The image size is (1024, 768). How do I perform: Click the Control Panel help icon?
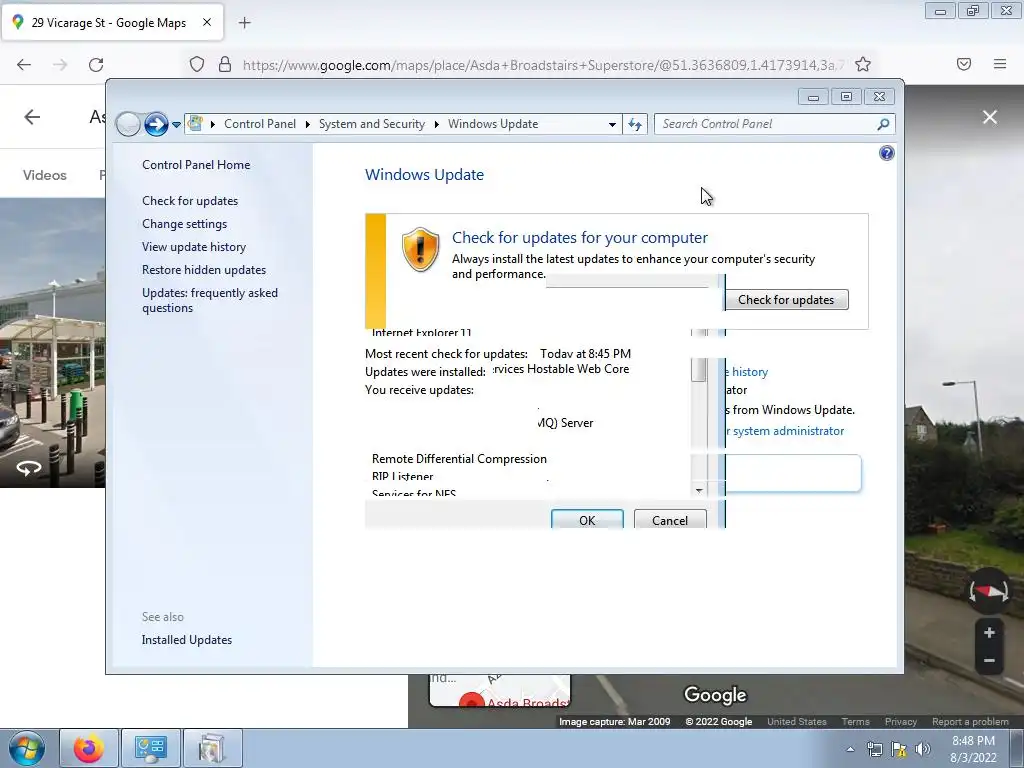click(x=886, y=153)
